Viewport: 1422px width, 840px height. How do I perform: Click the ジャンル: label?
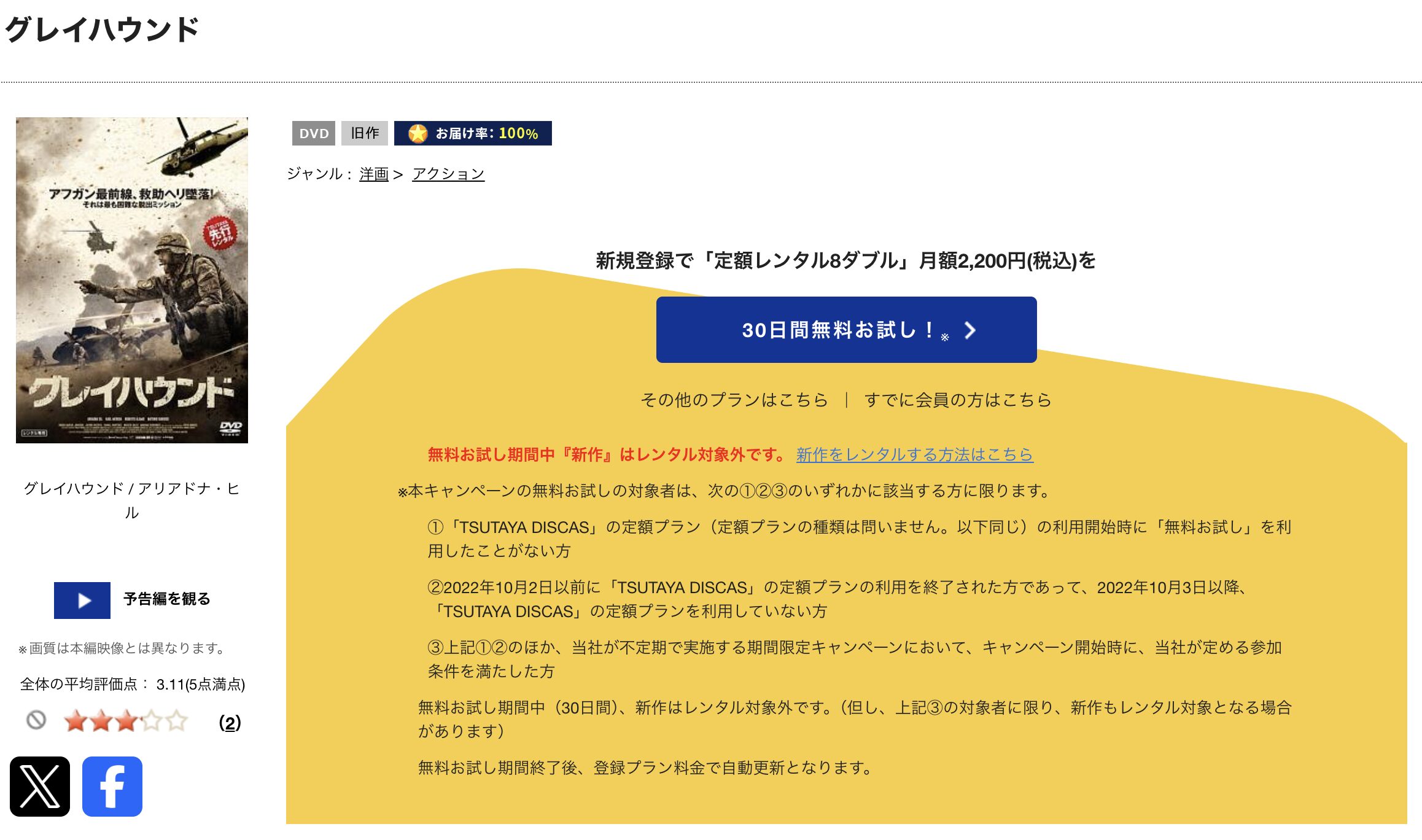tap(319, 174)
